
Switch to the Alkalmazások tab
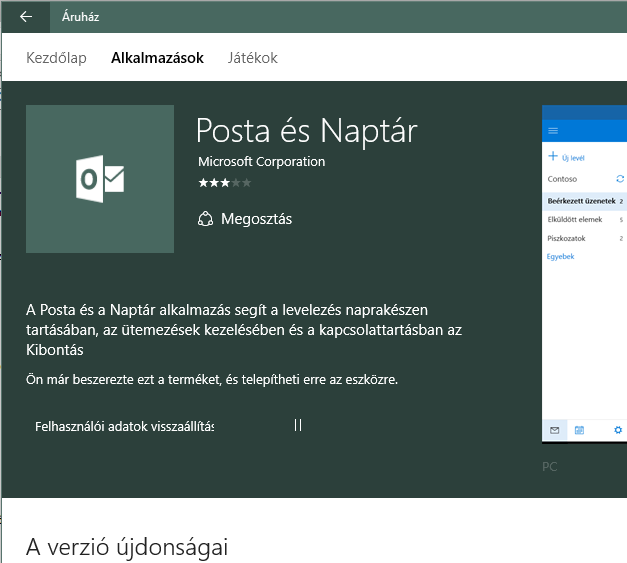[x=158, y=58]
